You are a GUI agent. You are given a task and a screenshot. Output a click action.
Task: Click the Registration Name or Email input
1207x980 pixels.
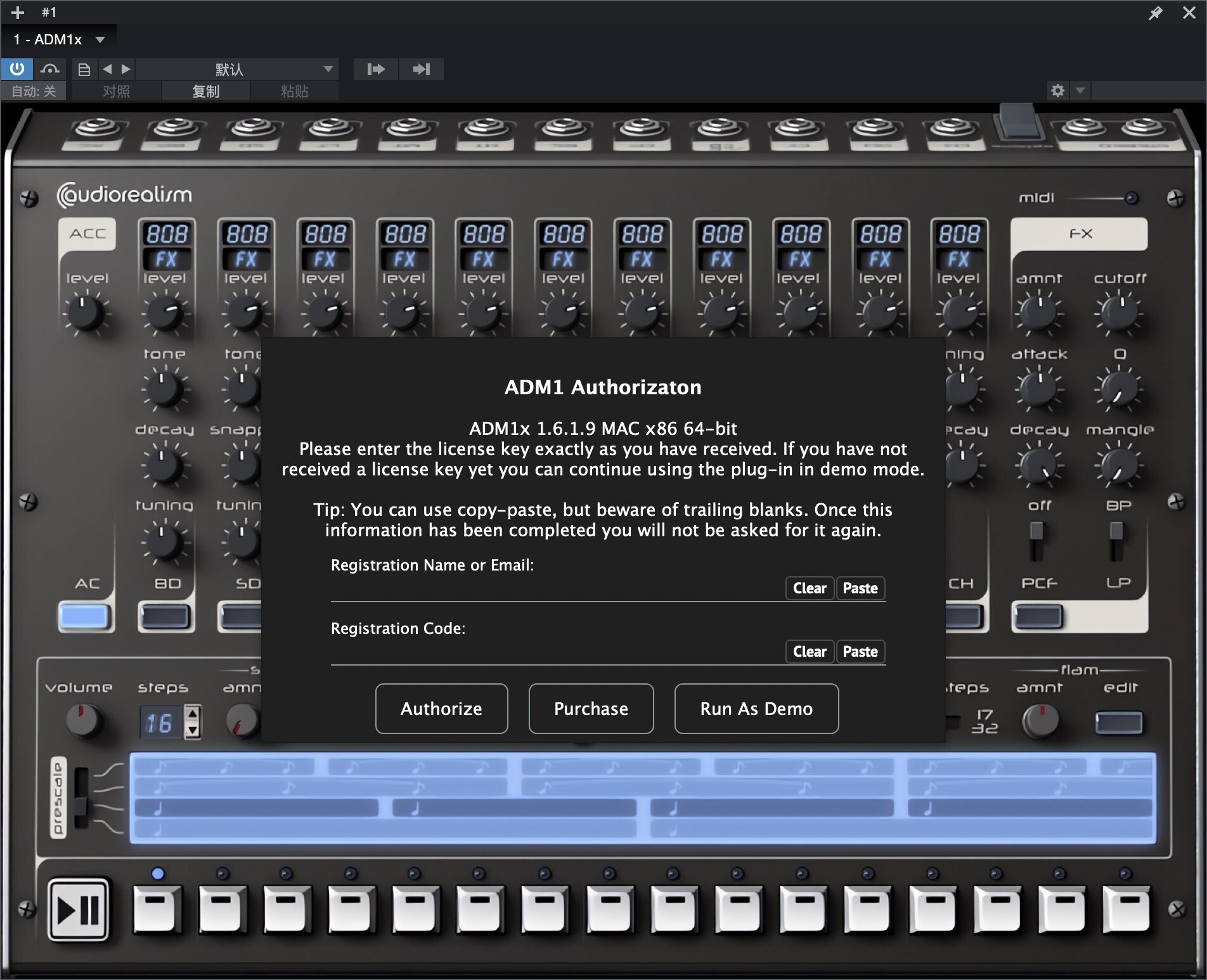(x=557, y=589)
